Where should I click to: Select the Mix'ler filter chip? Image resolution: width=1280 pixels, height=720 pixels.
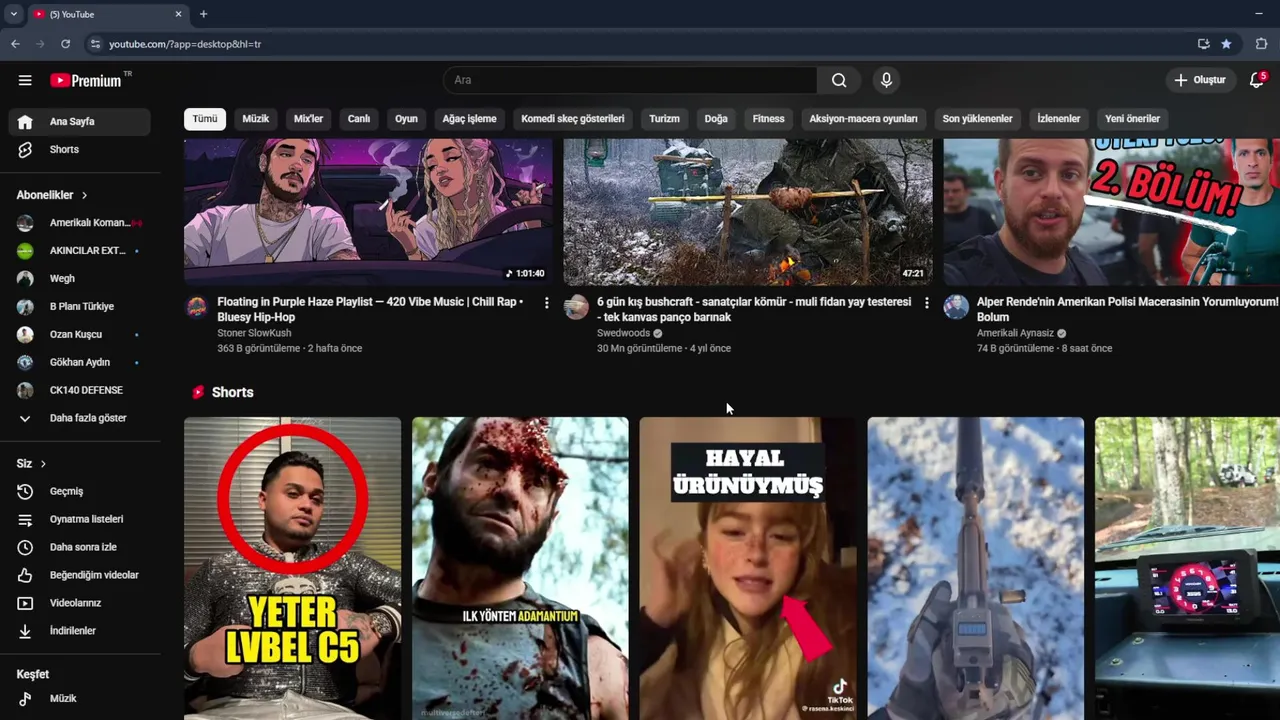(x=308, y=119)
